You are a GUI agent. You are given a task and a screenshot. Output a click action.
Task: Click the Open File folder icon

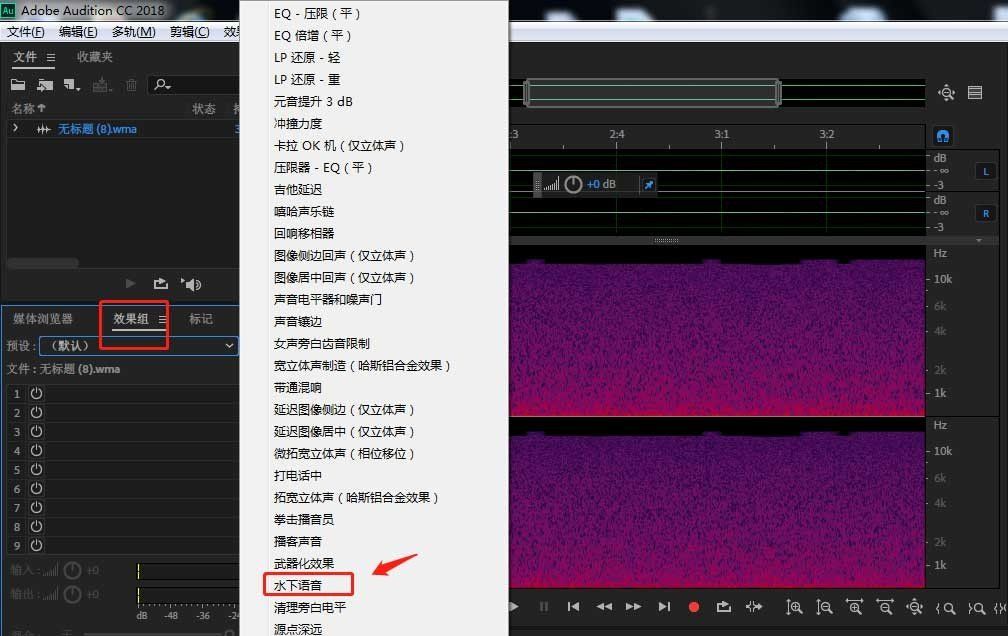pyautogui.click(x=18, y=84)
